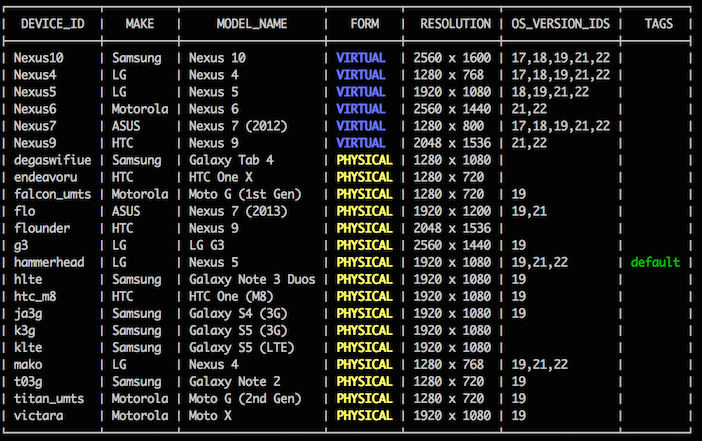This screenshot has width=702, height=441.
Task: Click resolution 1280 x 1080
Action: (452, 160)
